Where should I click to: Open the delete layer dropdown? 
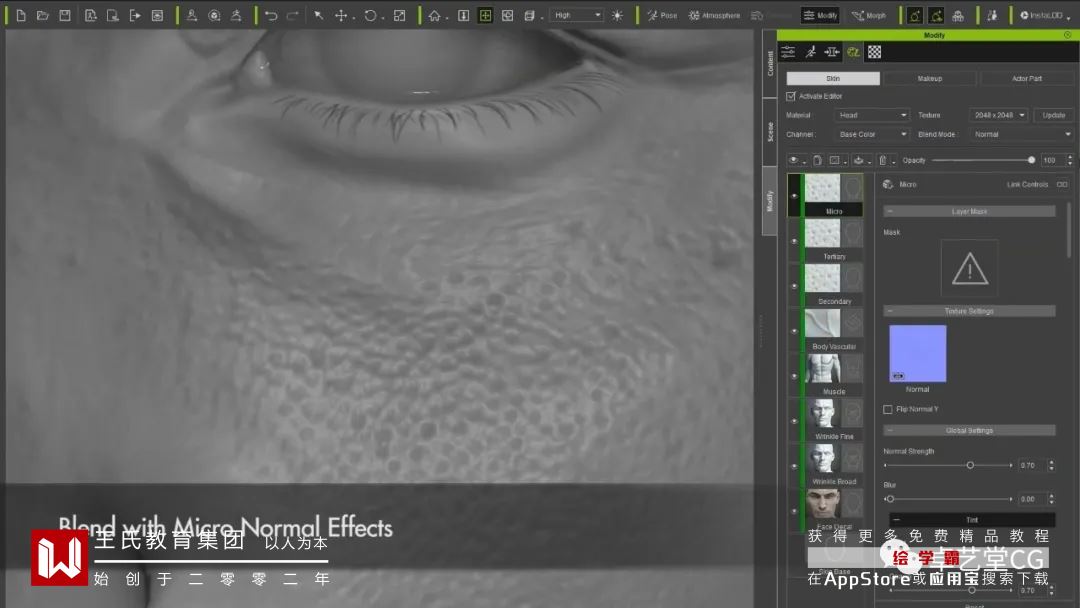tap(885, 160)
